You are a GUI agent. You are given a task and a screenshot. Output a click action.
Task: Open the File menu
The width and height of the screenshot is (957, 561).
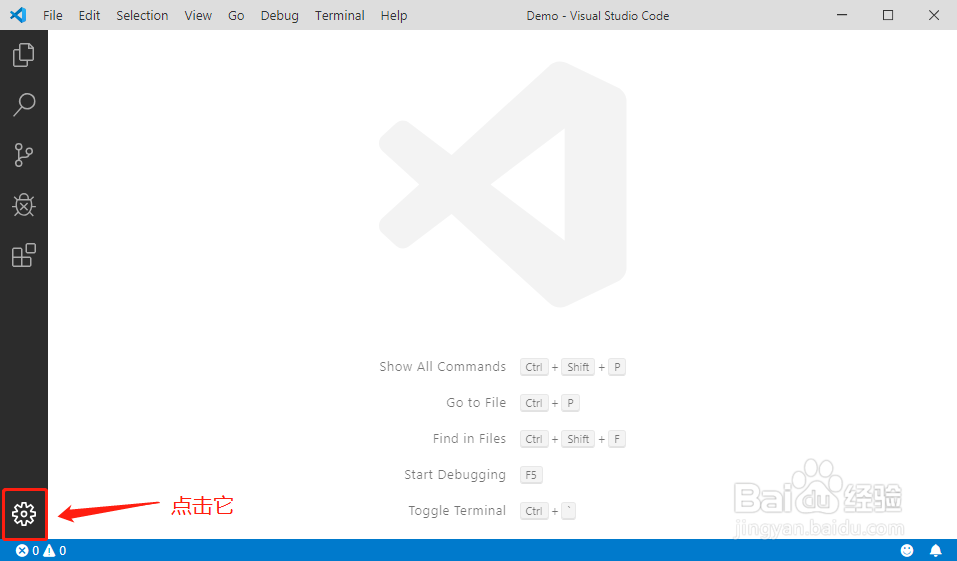point(52,15)
